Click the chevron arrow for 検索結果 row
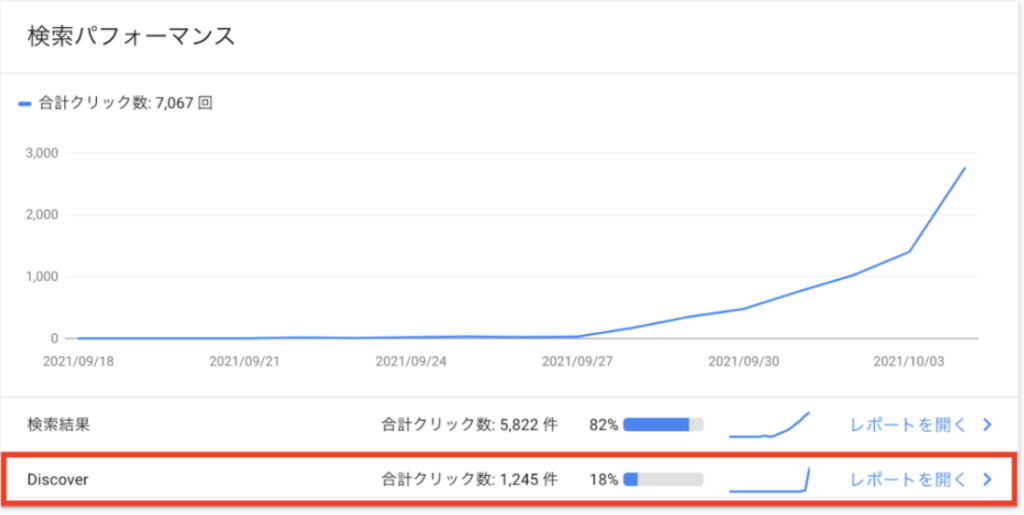1024x515 pixels. (987, 424)
